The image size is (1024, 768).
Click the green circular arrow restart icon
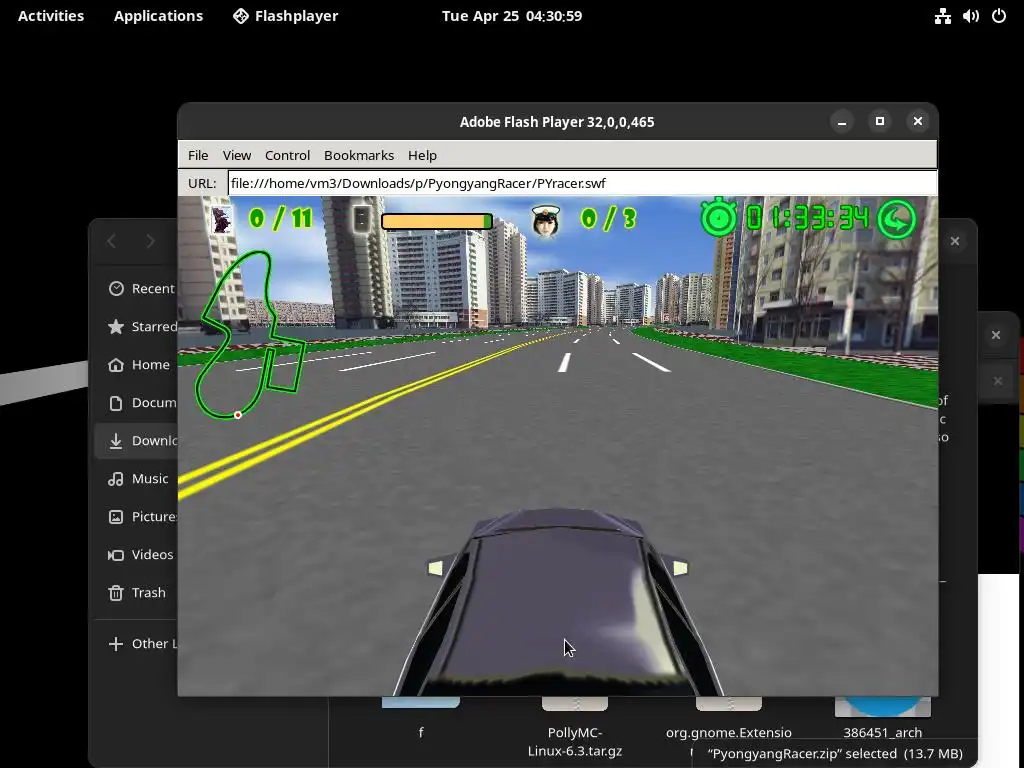[x=897, y=219]
